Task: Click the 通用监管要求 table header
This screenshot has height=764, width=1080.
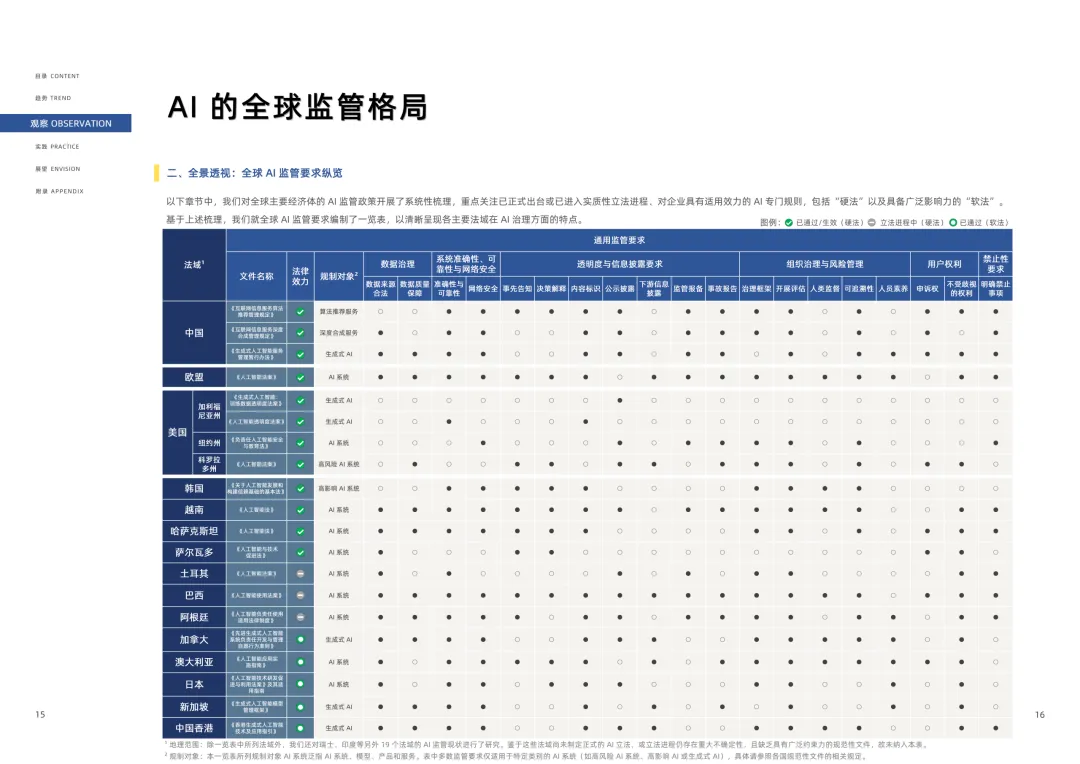Action: point(619,240)
